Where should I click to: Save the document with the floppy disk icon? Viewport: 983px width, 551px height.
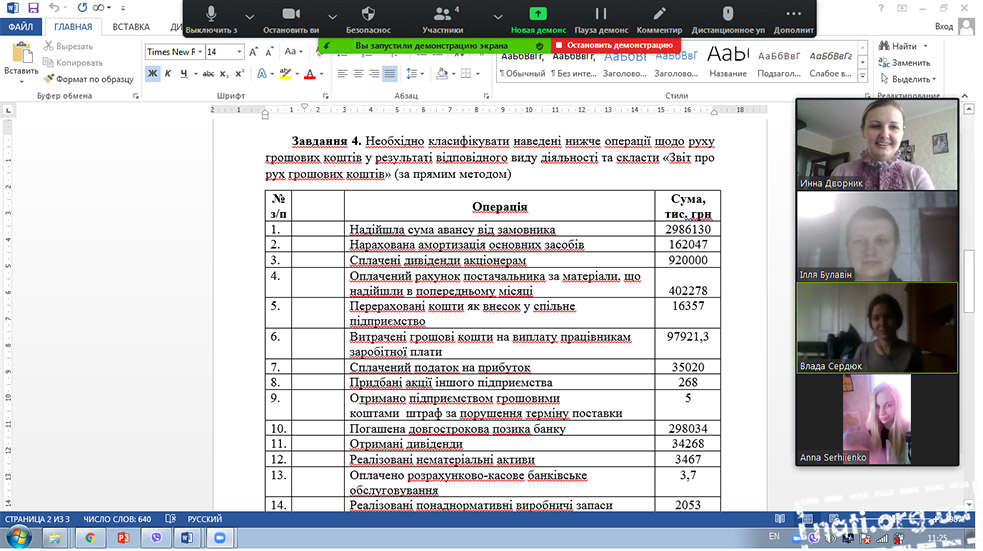pyautogui.click(x=33, y=8)
